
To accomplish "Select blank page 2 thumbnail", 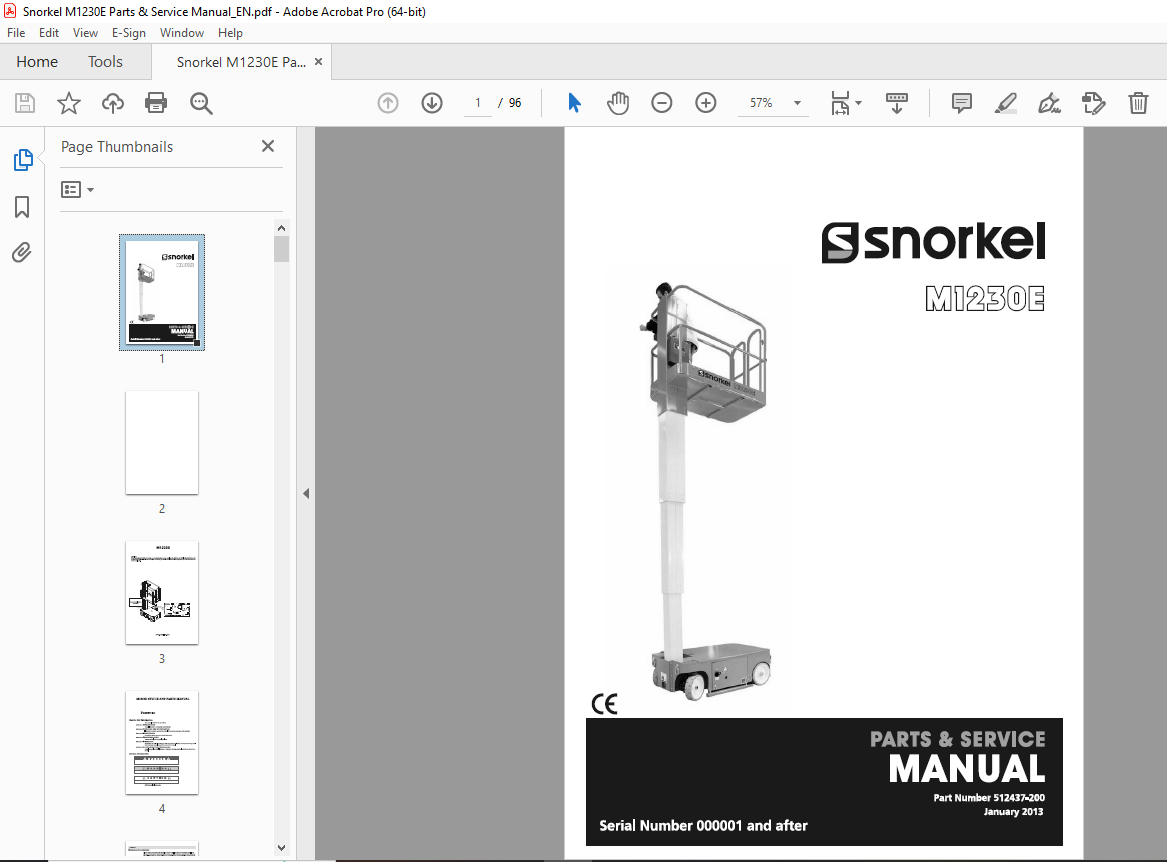I will (x=162, y=442).
